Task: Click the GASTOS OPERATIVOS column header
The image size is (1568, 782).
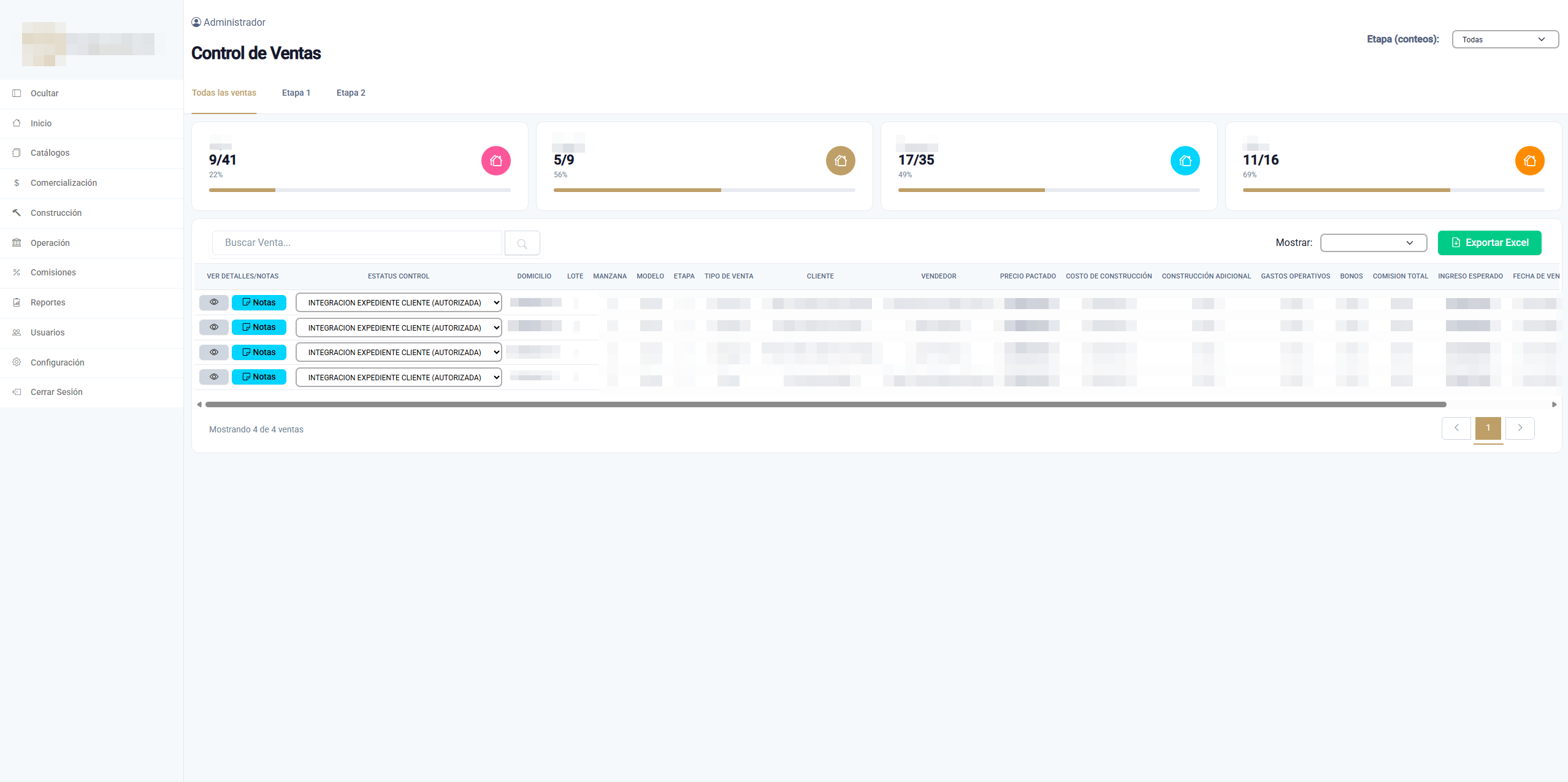Action: [x=1295, y=277]
